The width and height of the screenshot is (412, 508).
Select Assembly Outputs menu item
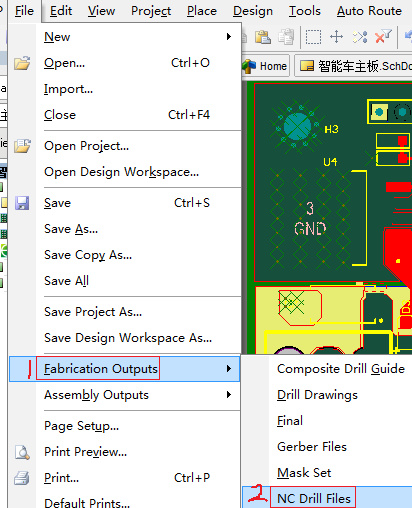pos(125,395)
